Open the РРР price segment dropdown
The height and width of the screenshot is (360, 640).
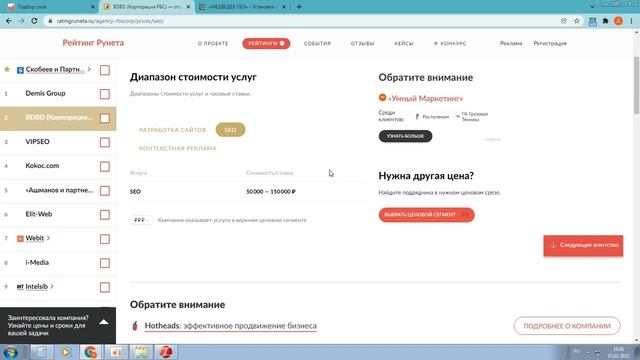141,220
